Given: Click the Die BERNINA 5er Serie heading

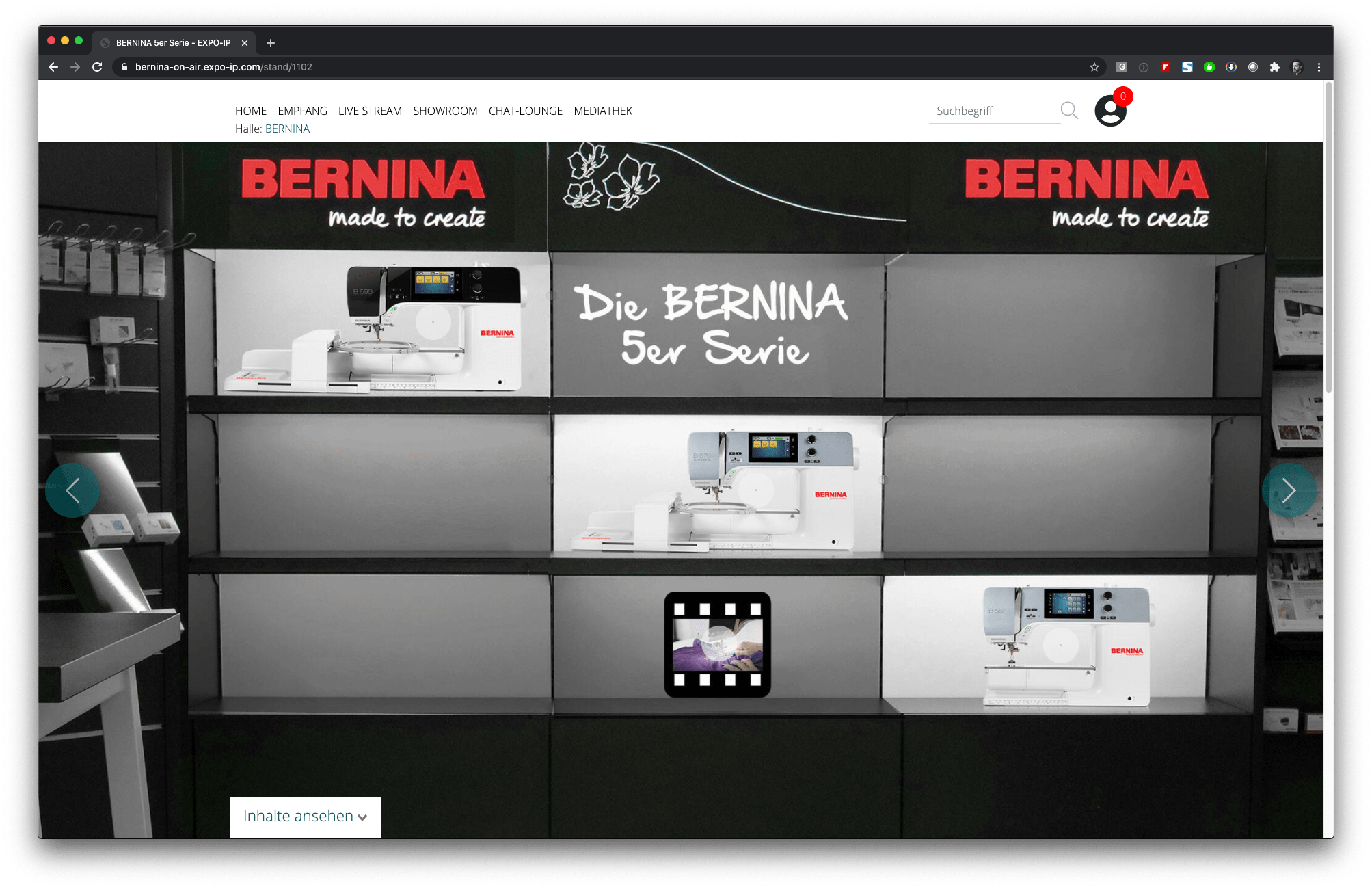Looking at the screenshot, I should point(712,324).
